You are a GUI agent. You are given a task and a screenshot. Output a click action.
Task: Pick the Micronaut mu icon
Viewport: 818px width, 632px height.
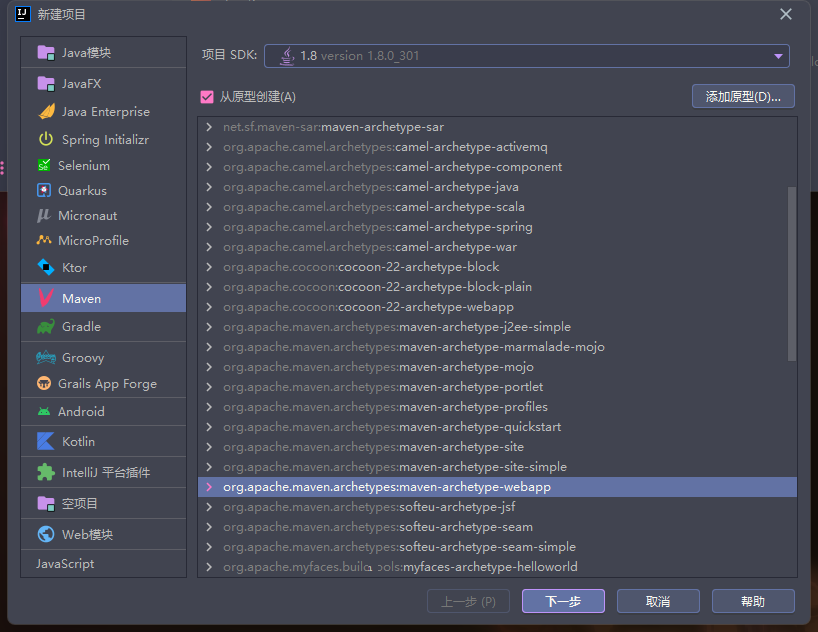pos(44,216)
